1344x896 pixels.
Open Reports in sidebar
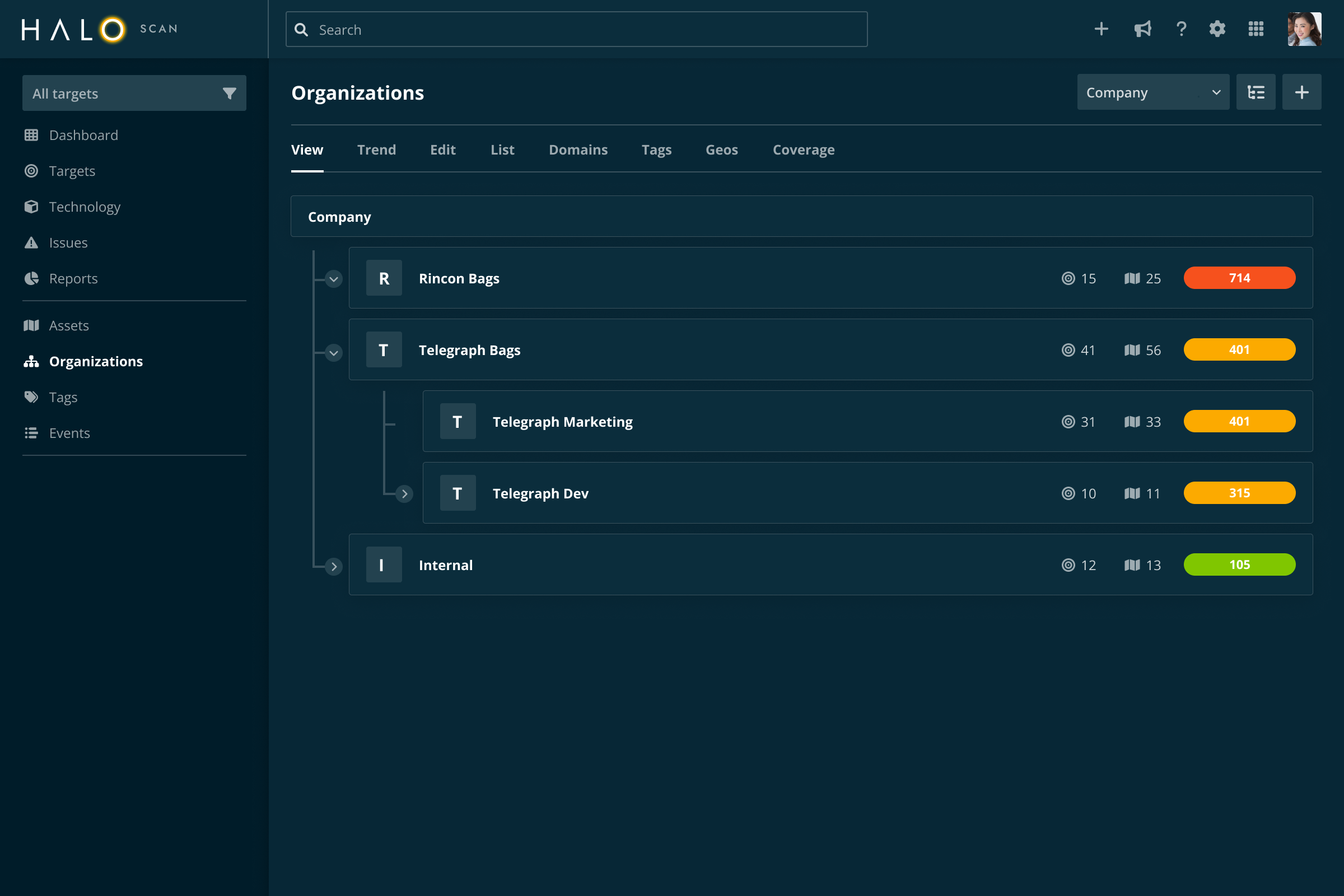[x=73, y=278]
